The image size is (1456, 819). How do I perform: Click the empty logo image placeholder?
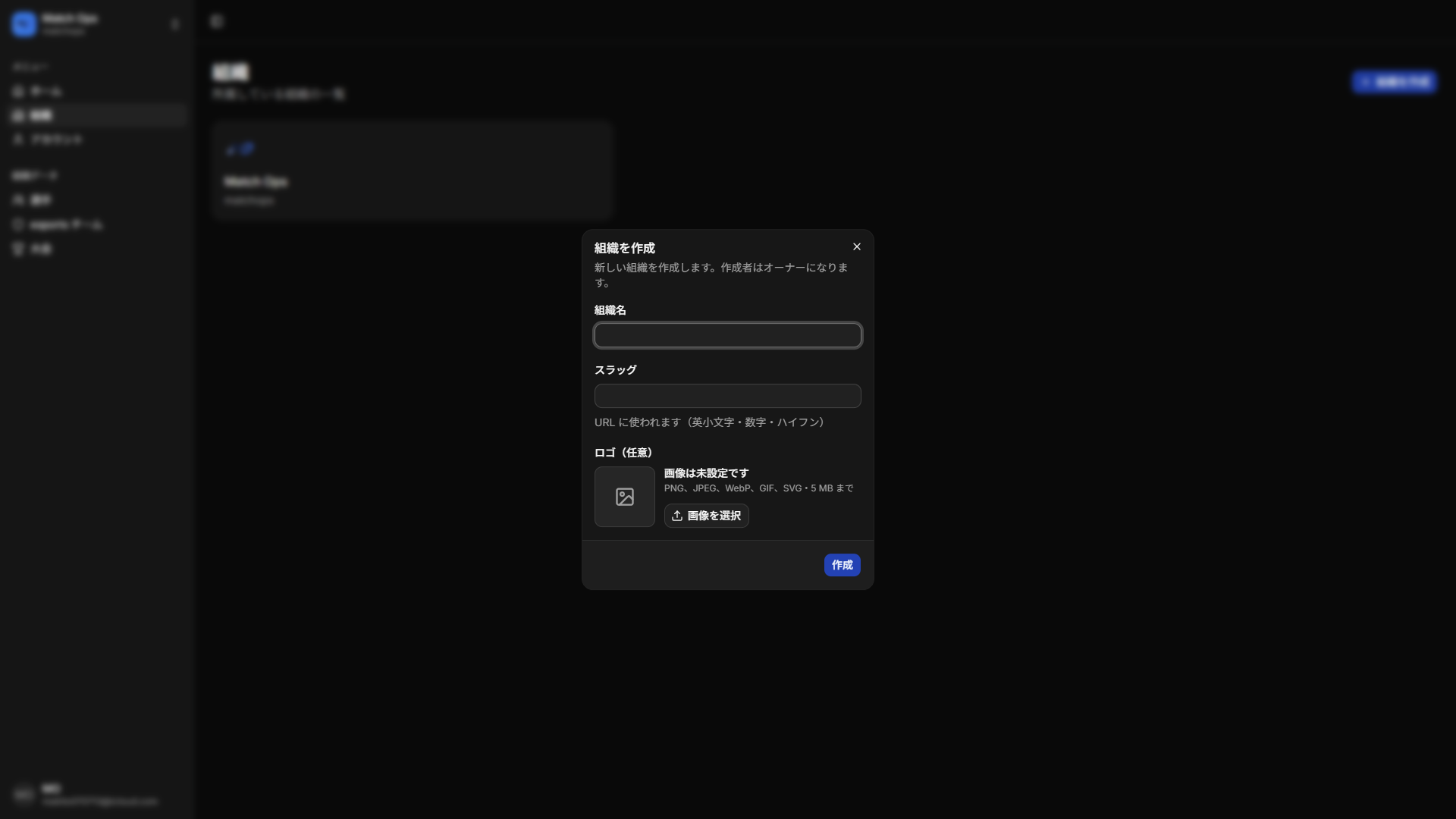coord(625,497)
